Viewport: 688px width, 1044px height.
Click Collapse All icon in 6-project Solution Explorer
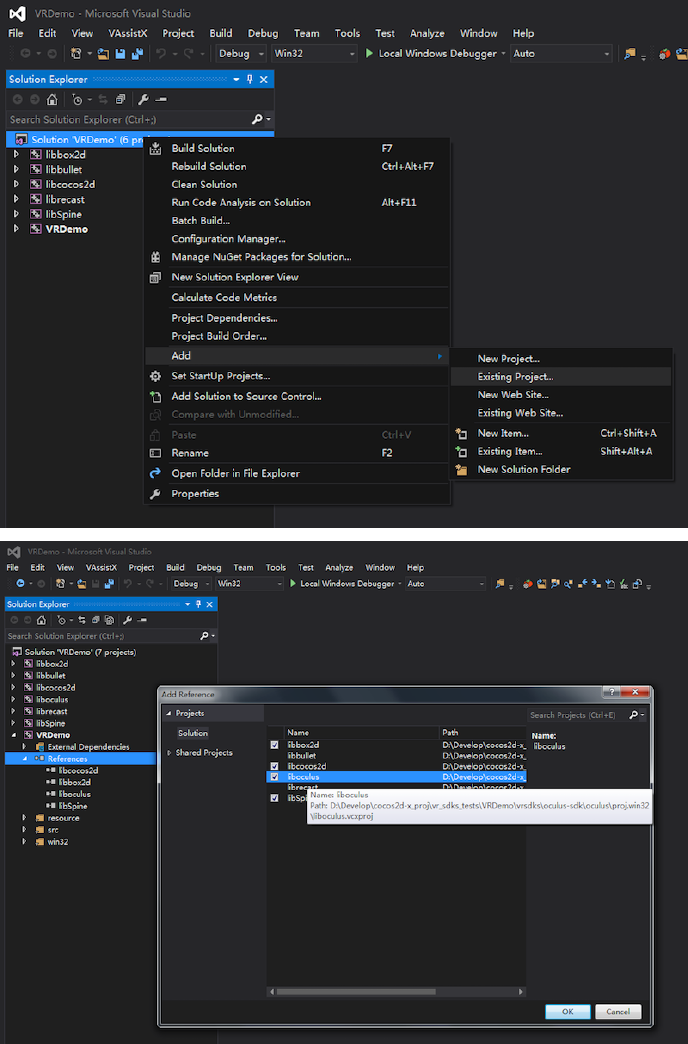[x=120, y=99]
